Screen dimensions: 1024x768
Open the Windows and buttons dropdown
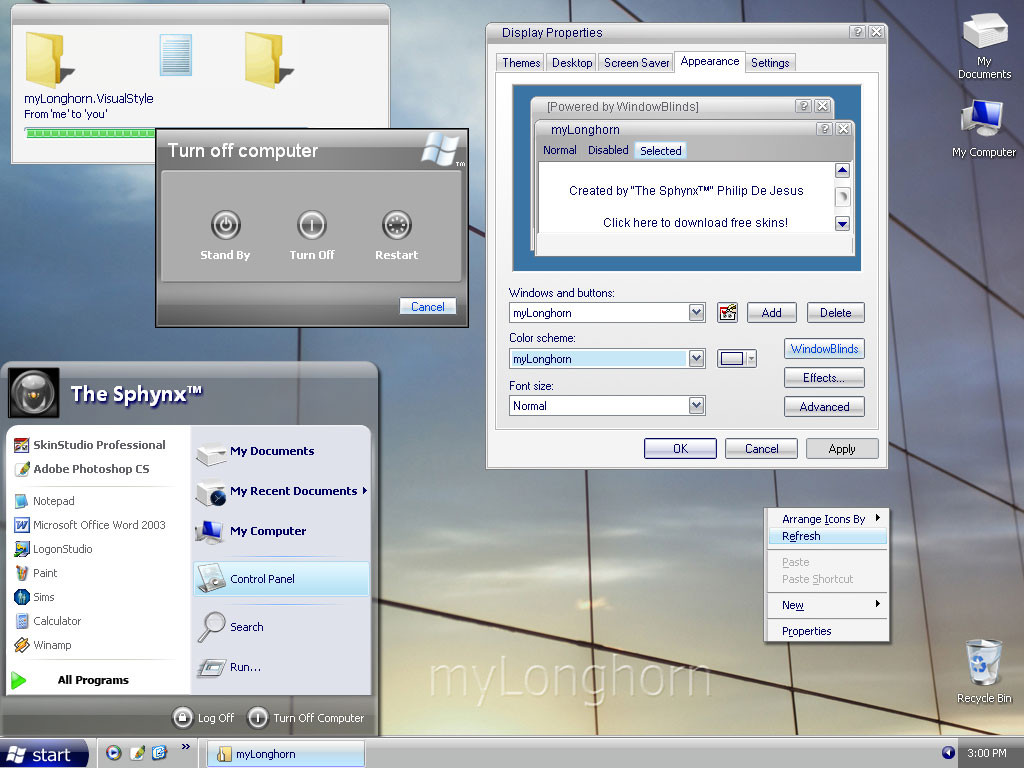[x=696, y=313]
